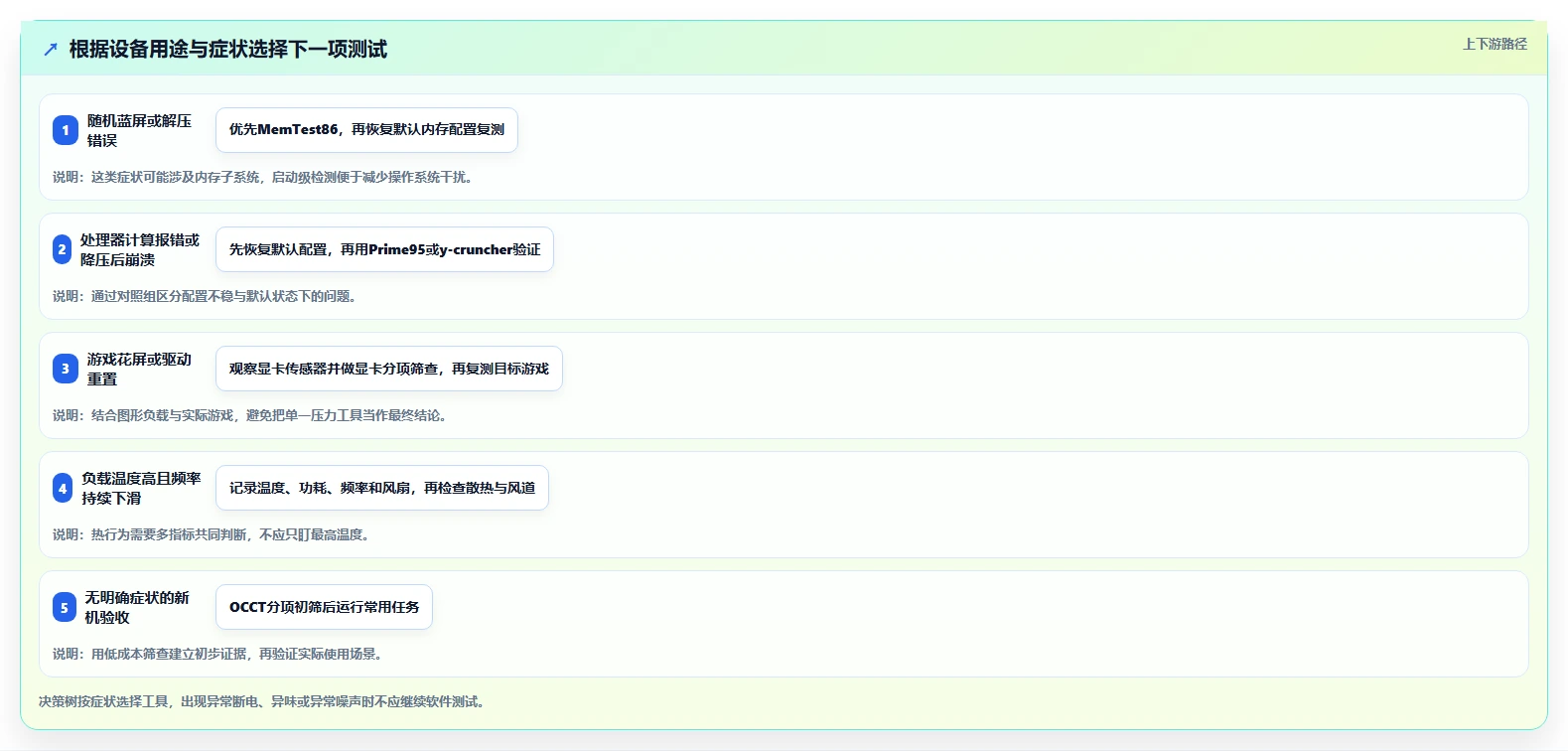This screenshot has width=1568, height=751.
Task: Click step number 2 badge
Action: pos(62,249)
